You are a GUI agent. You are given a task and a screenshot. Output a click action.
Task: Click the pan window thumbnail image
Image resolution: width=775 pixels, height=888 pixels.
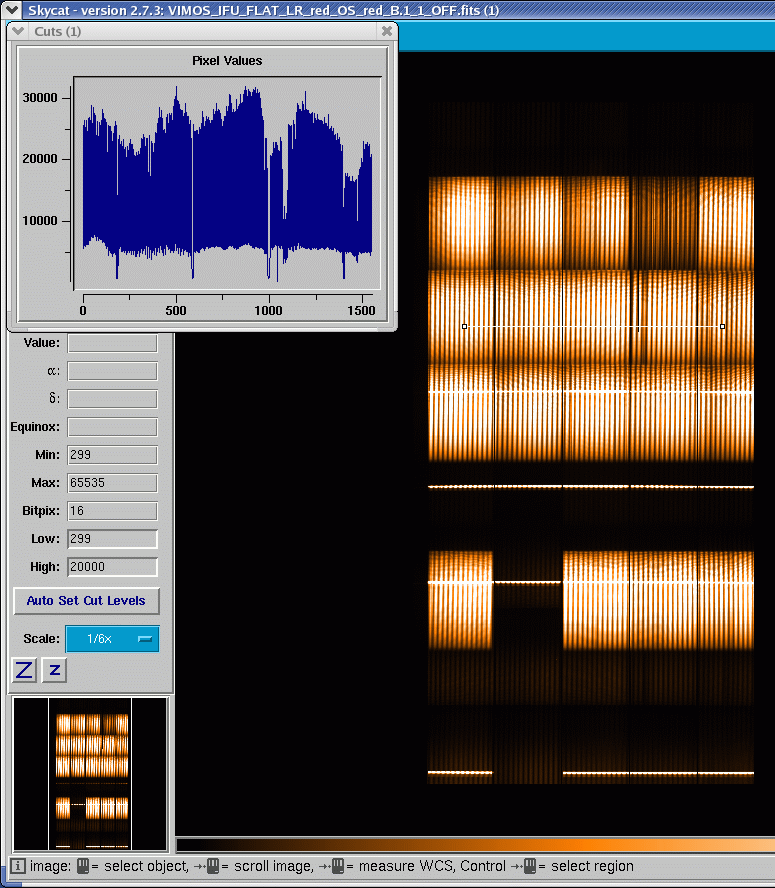[x=90, y=766]
